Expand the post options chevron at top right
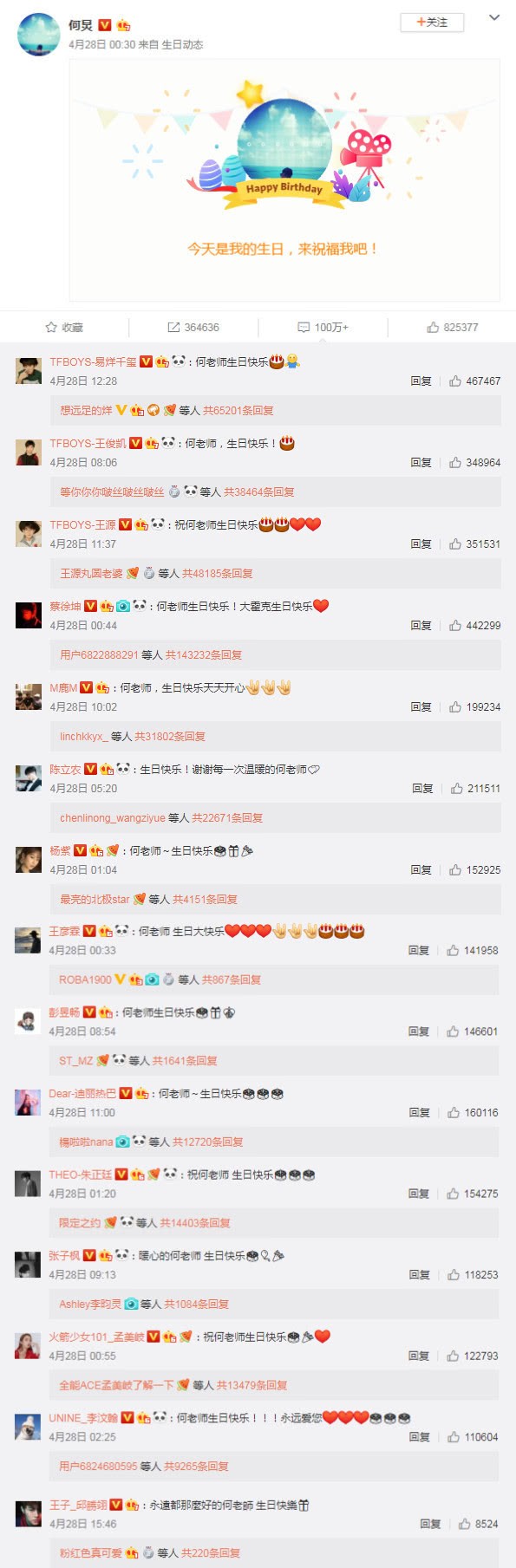Image resolution: width=516 pixels, height=1568 pixels. [x=494, y=17]
